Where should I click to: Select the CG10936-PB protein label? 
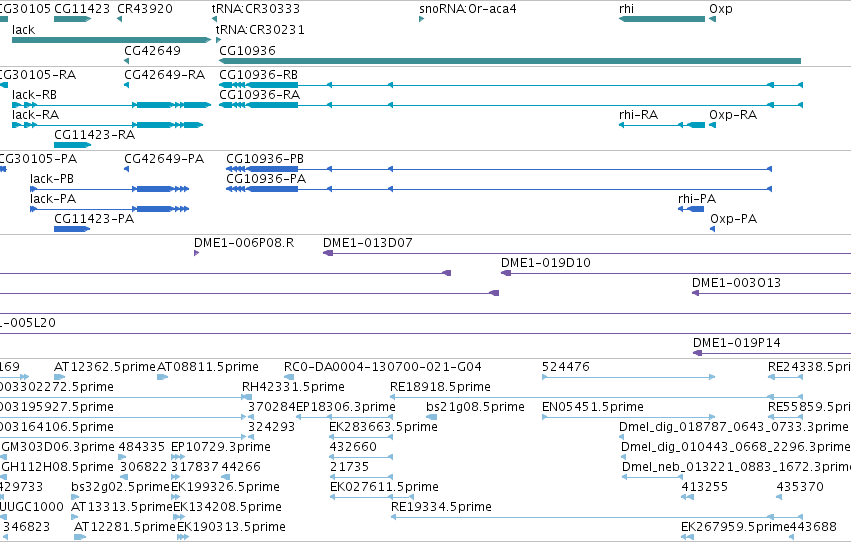tap(265, 158)
